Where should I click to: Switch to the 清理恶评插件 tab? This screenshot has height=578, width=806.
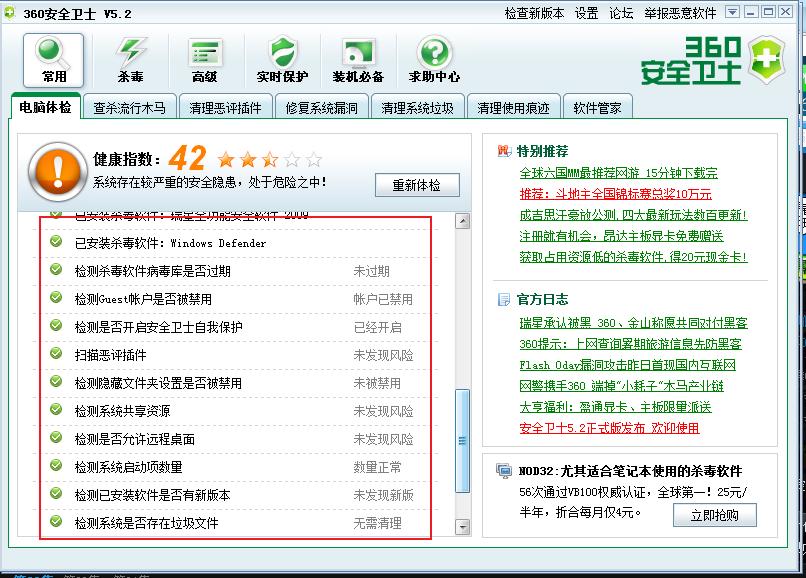point(225,108)
